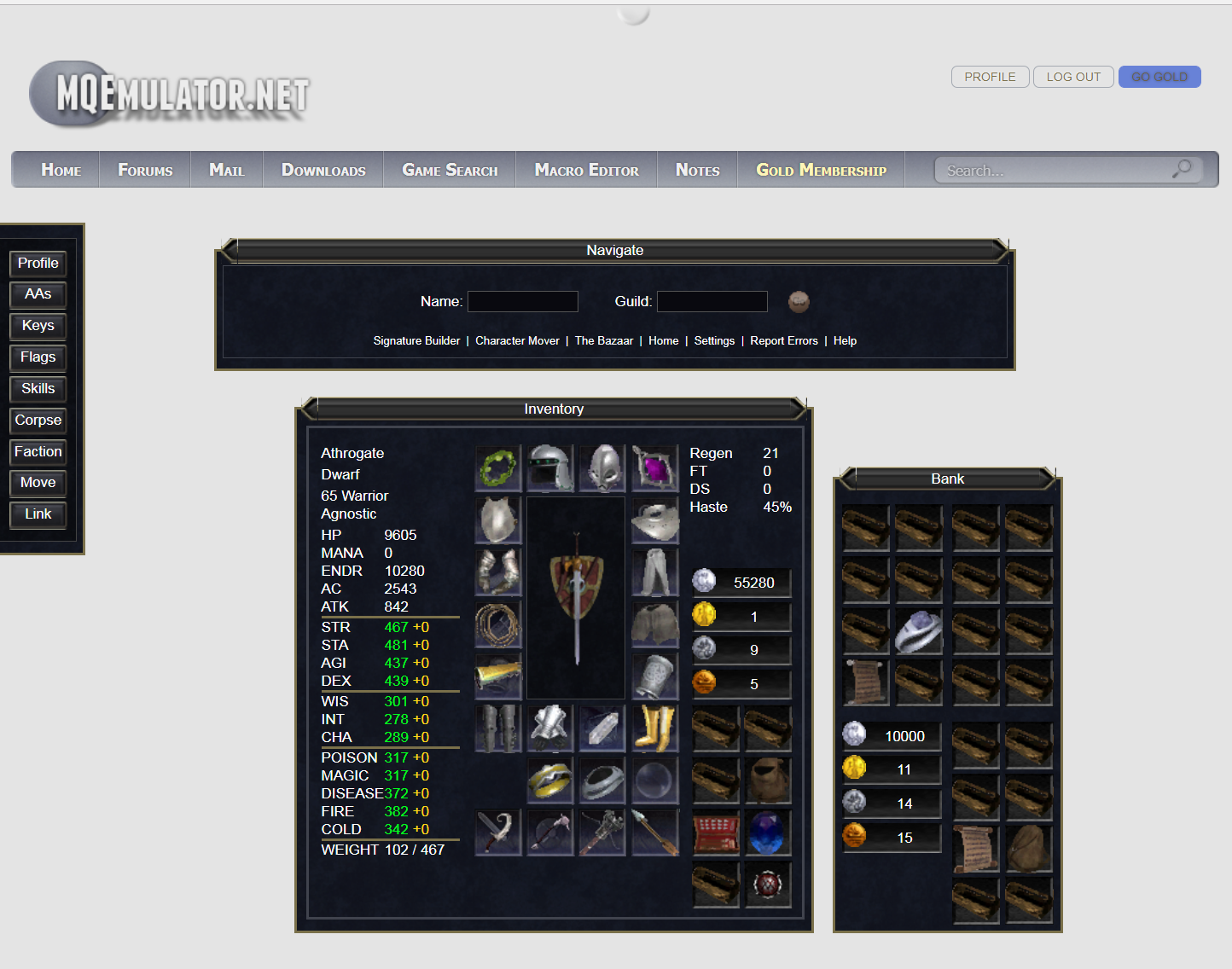The width and height of the screenshot is (1232, 969).
Task: Inspect the black stone ring item
Action: (602, 780)
